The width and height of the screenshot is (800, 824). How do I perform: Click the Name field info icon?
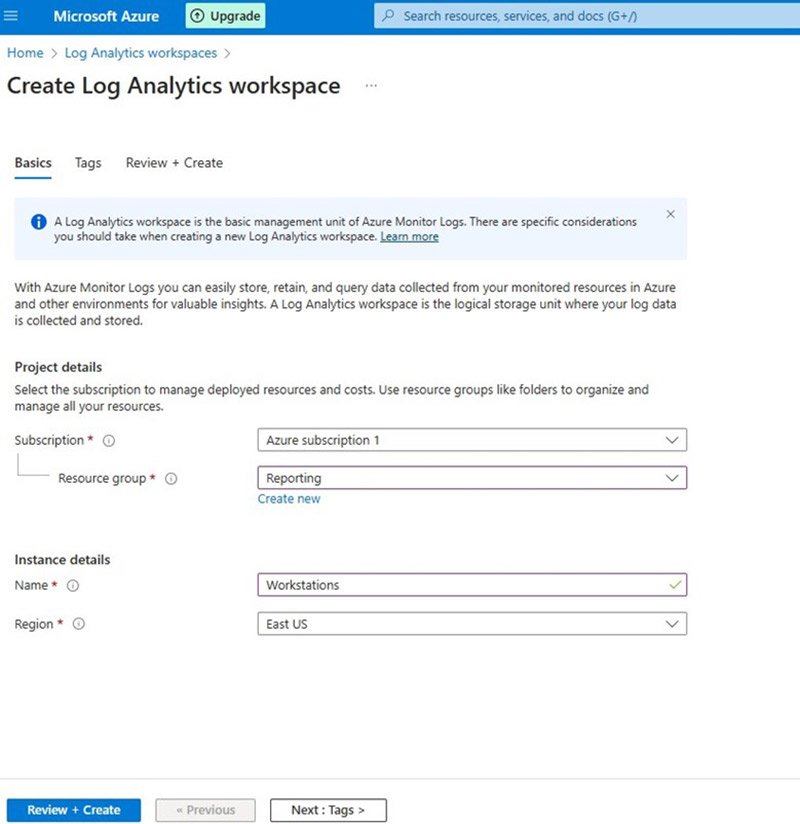(73, 586)
